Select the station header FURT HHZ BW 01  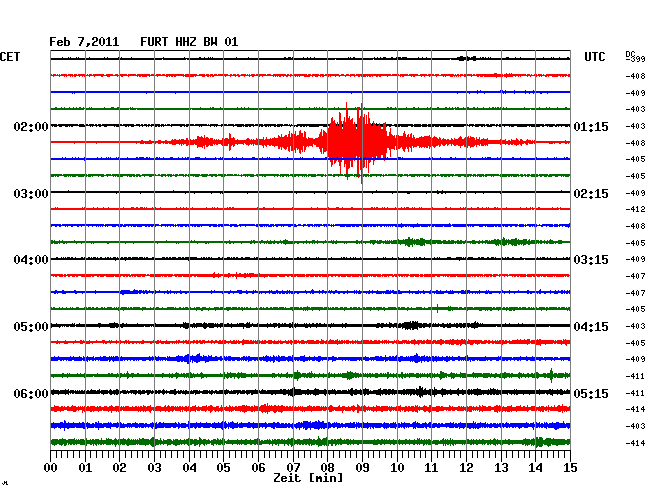click(x=189, y=42)
